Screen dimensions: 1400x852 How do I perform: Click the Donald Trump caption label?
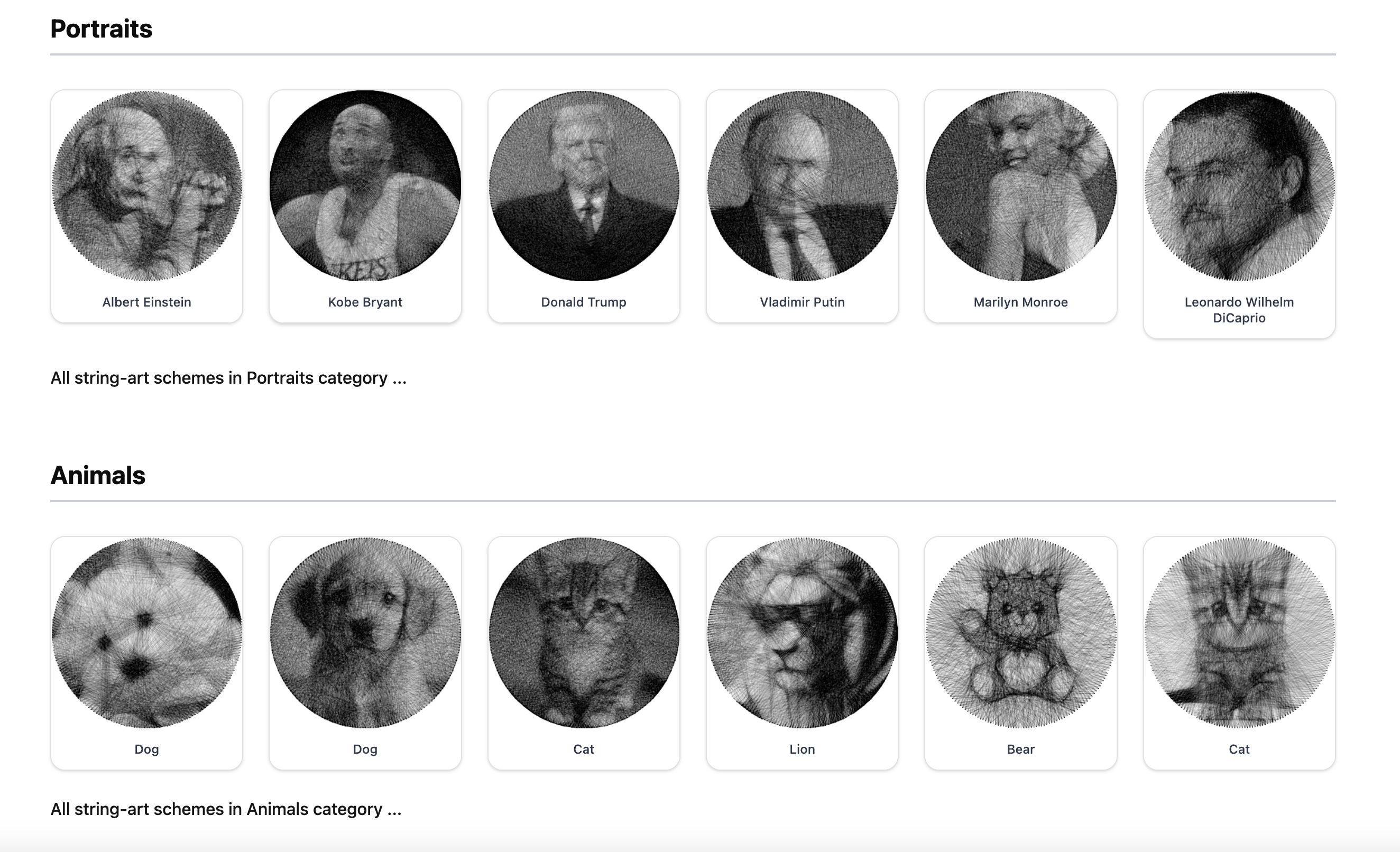(x=584, y=302)
